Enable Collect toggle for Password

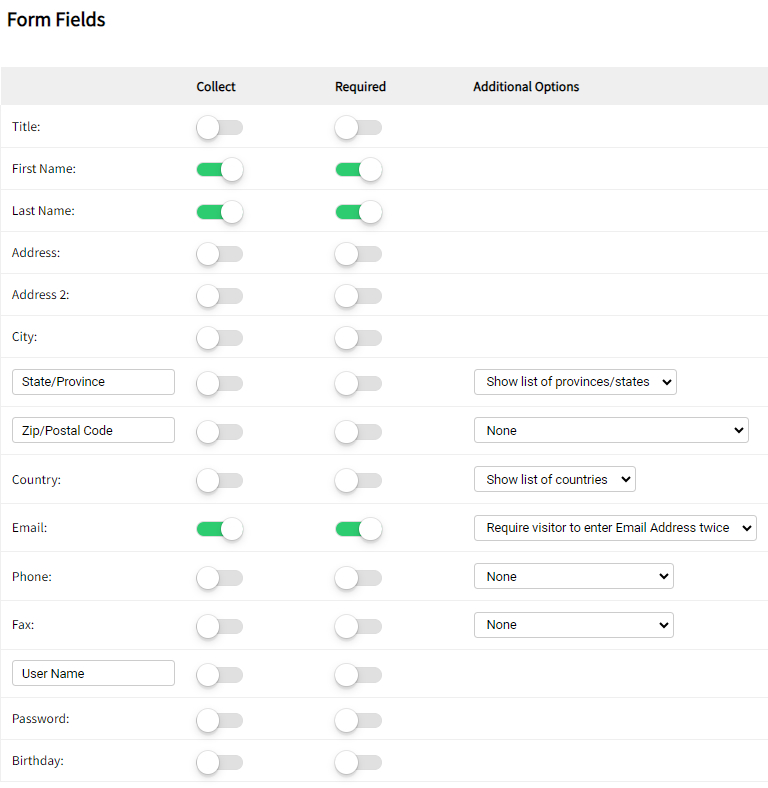click(x=220, y=720)
